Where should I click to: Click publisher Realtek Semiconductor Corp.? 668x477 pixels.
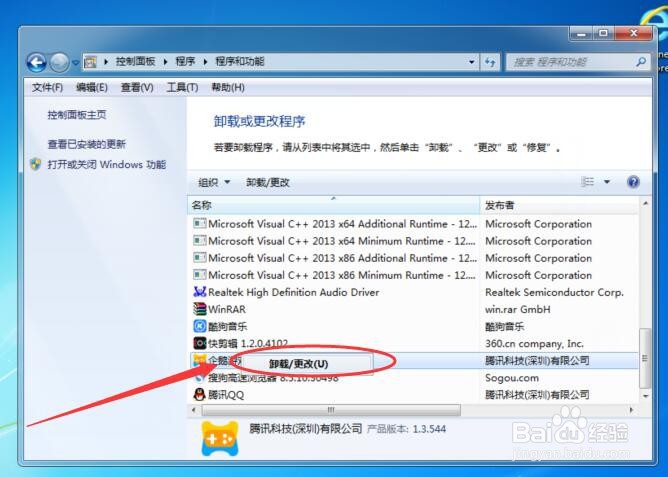click(554, 292)
